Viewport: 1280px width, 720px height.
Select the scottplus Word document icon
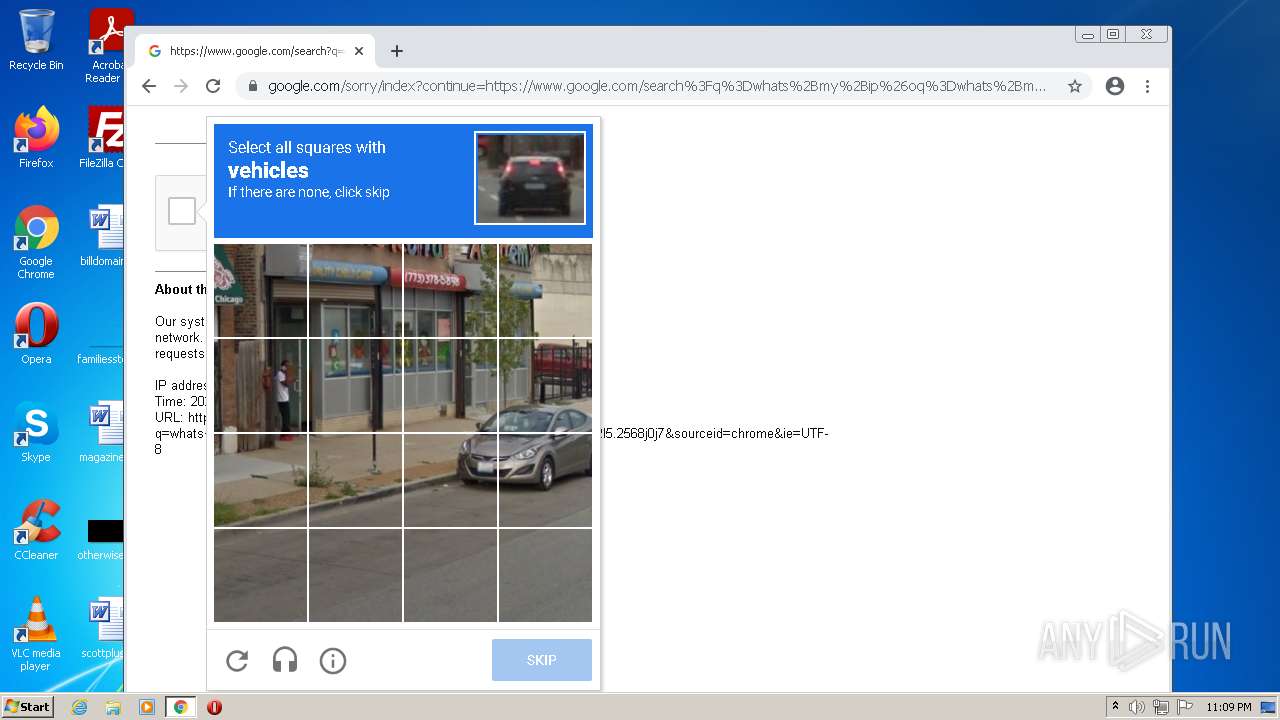click(x=103, y=627)
